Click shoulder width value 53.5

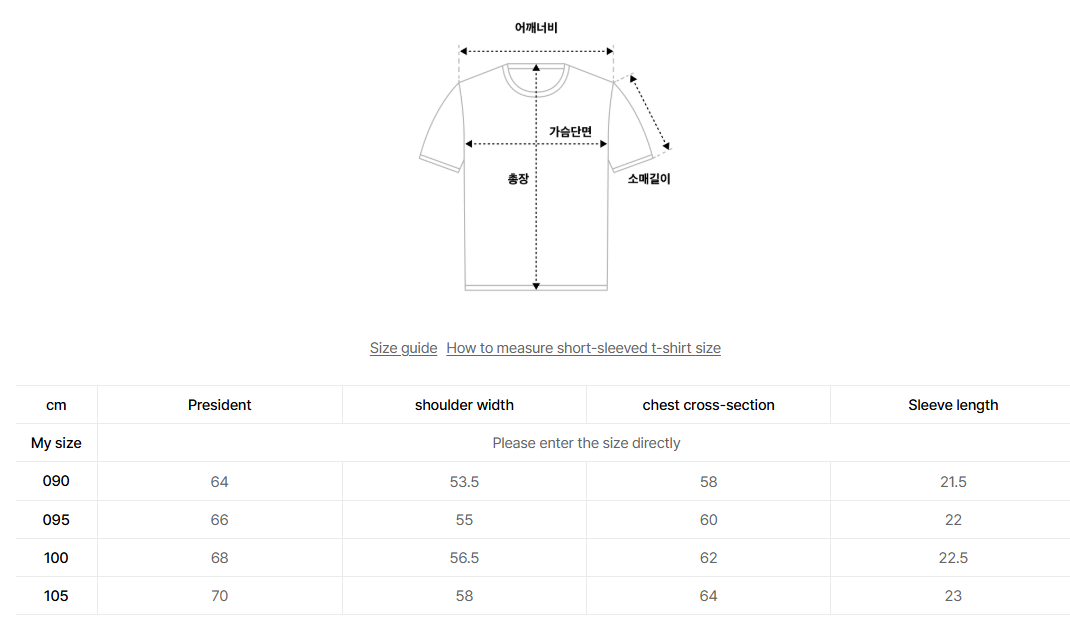464,482
